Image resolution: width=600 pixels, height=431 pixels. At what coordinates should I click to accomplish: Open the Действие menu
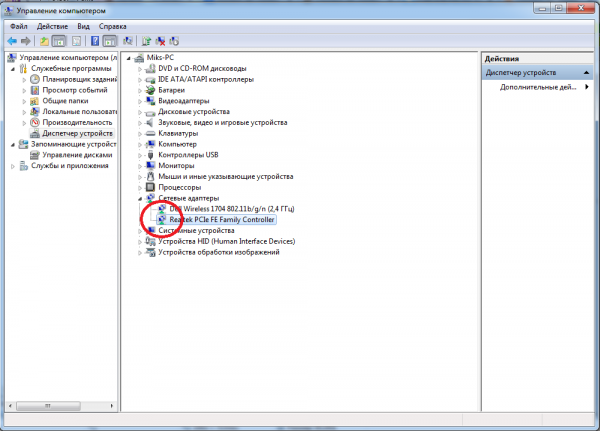pyautogui.click(x=52, y=26)
